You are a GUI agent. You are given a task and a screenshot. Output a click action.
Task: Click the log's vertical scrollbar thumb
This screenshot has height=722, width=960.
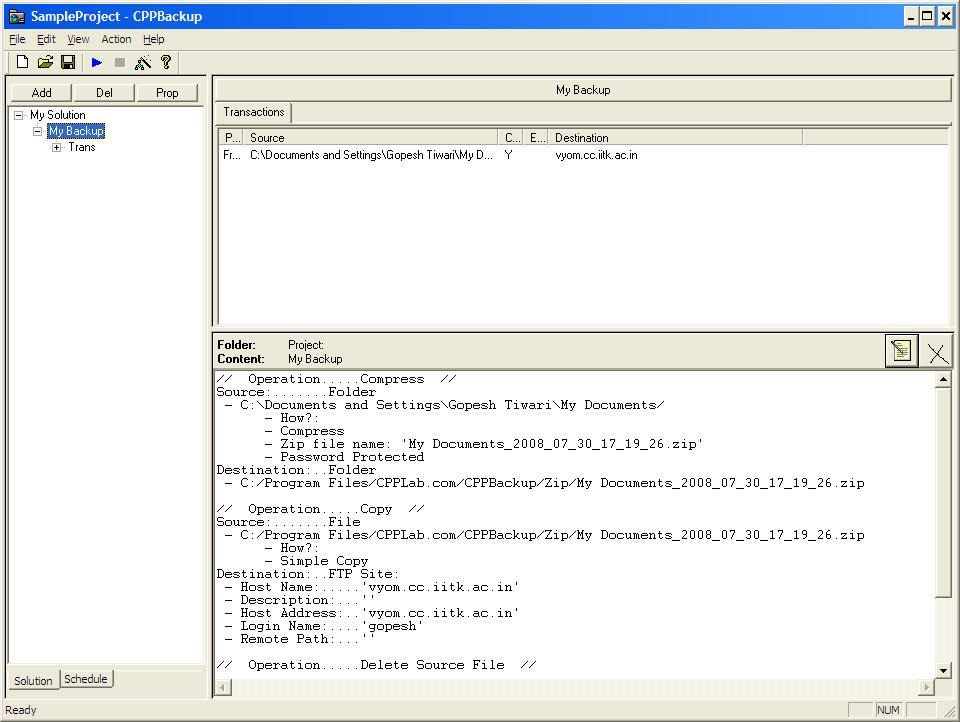tap(943, 492)
